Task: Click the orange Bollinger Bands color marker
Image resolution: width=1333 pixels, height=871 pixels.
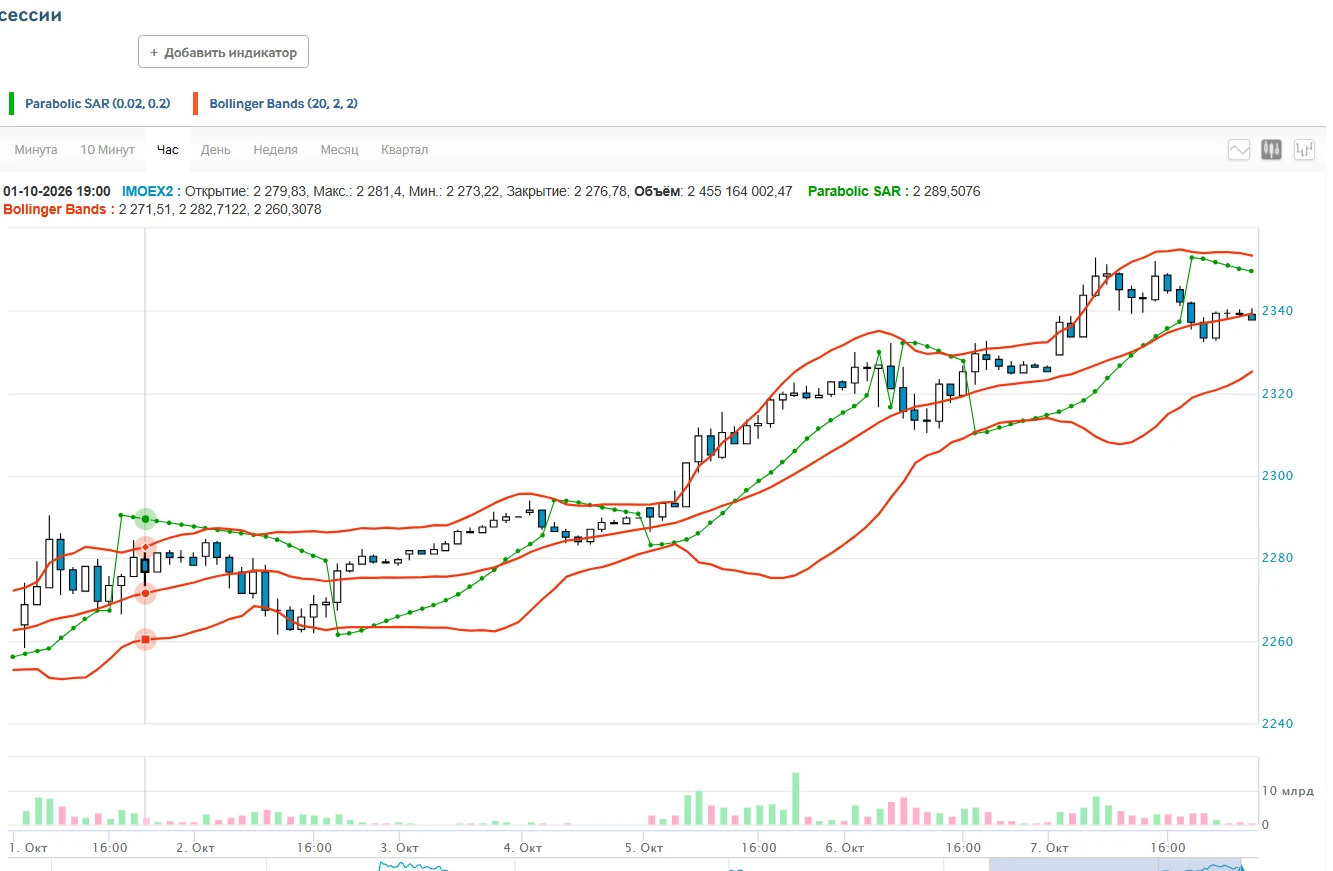Action: (196, 103)
